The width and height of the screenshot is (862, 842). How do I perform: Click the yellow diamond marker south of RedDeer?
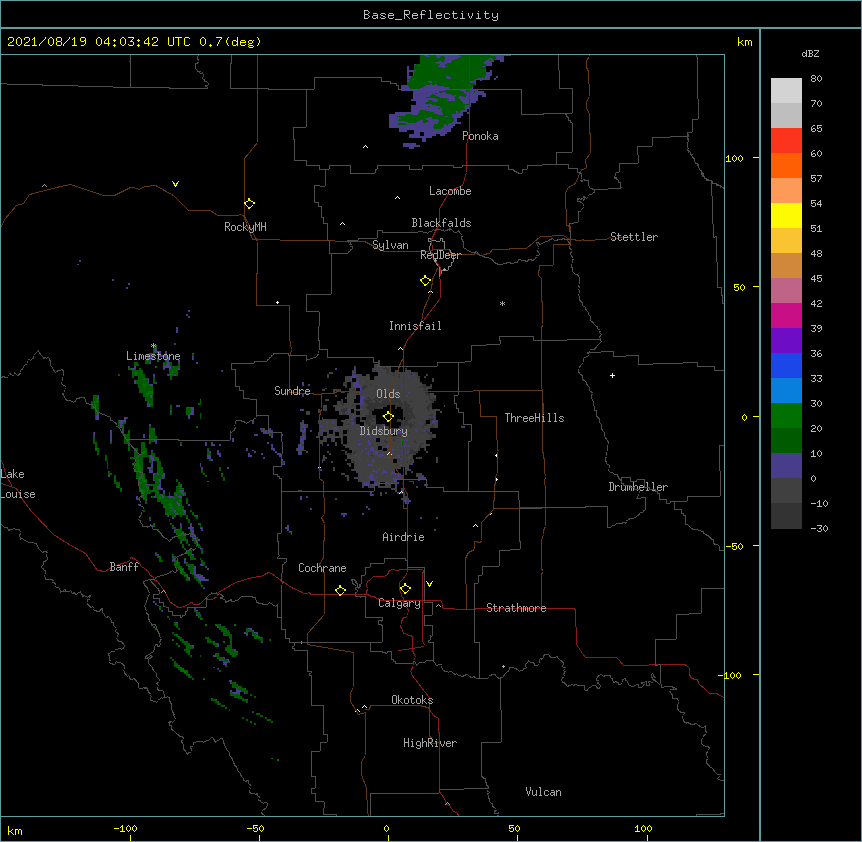[426, 280]
